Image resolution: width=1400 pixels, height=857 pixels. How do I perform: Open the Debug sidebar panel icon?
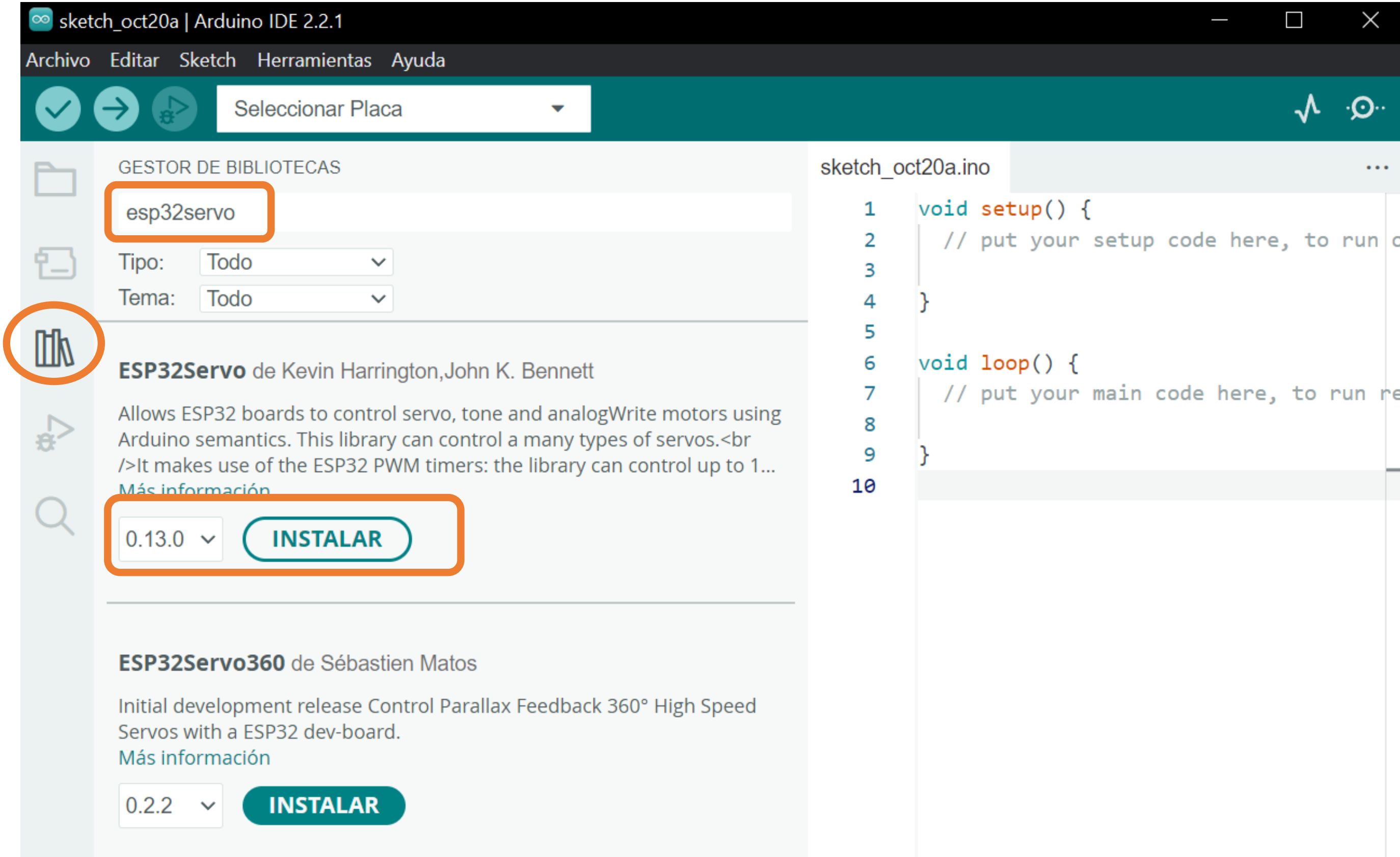pyautogui.click(x=55, y=432)
